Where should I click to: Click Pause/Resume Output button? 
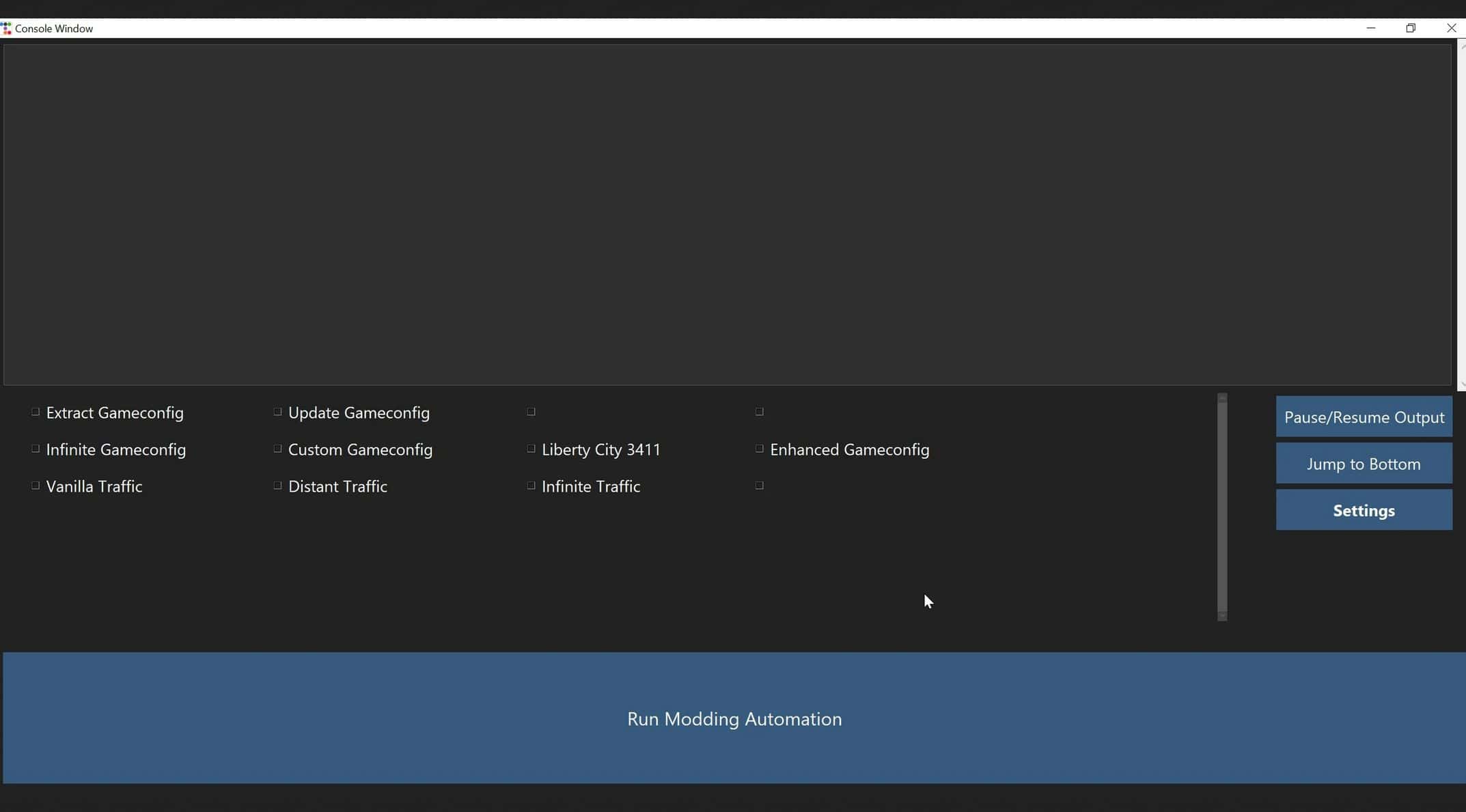tap(1364, 417)
